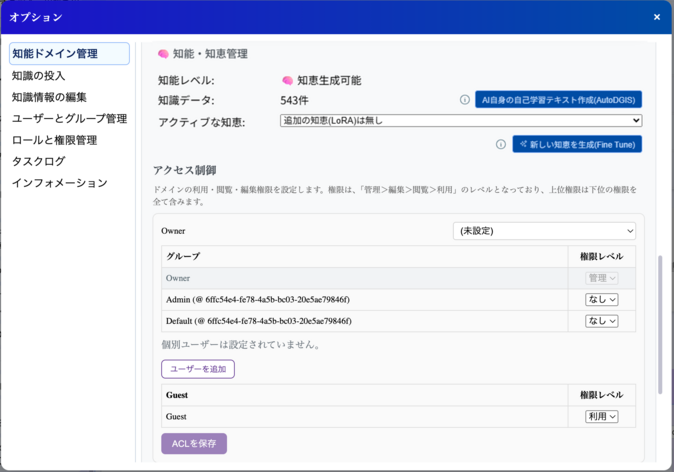Go to 知識情報の編集 in sidebar
Viewport: 674px width, 472px height.
[49, 97]
